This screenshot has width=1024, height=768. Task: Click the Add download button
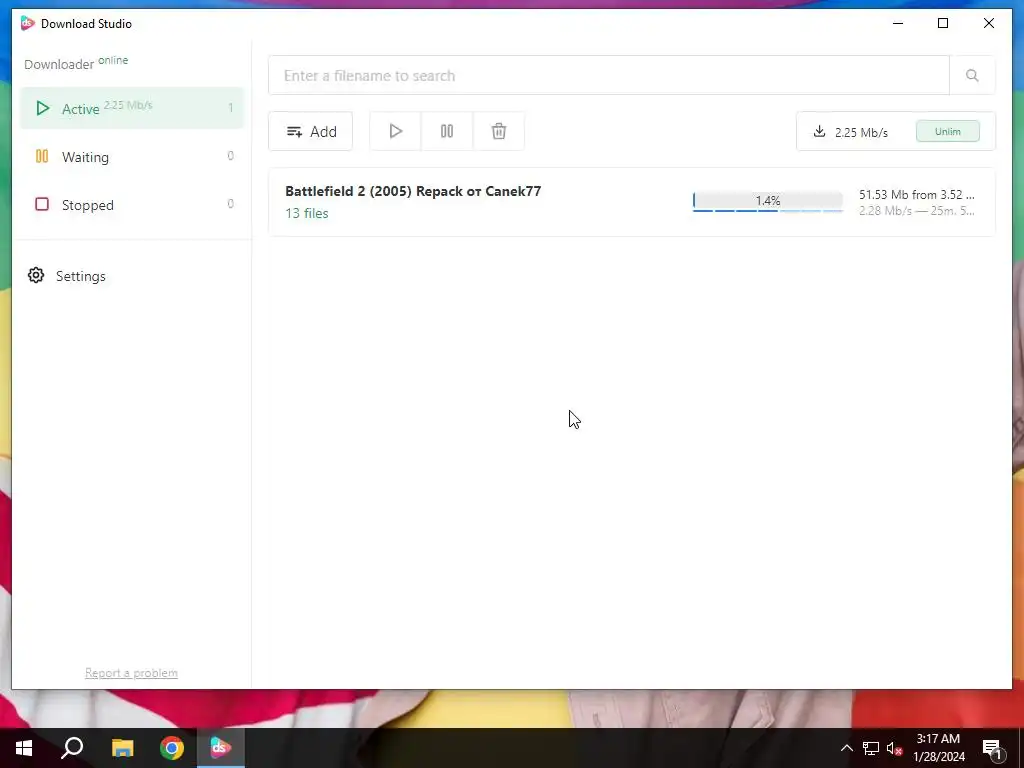pos(311,131)
